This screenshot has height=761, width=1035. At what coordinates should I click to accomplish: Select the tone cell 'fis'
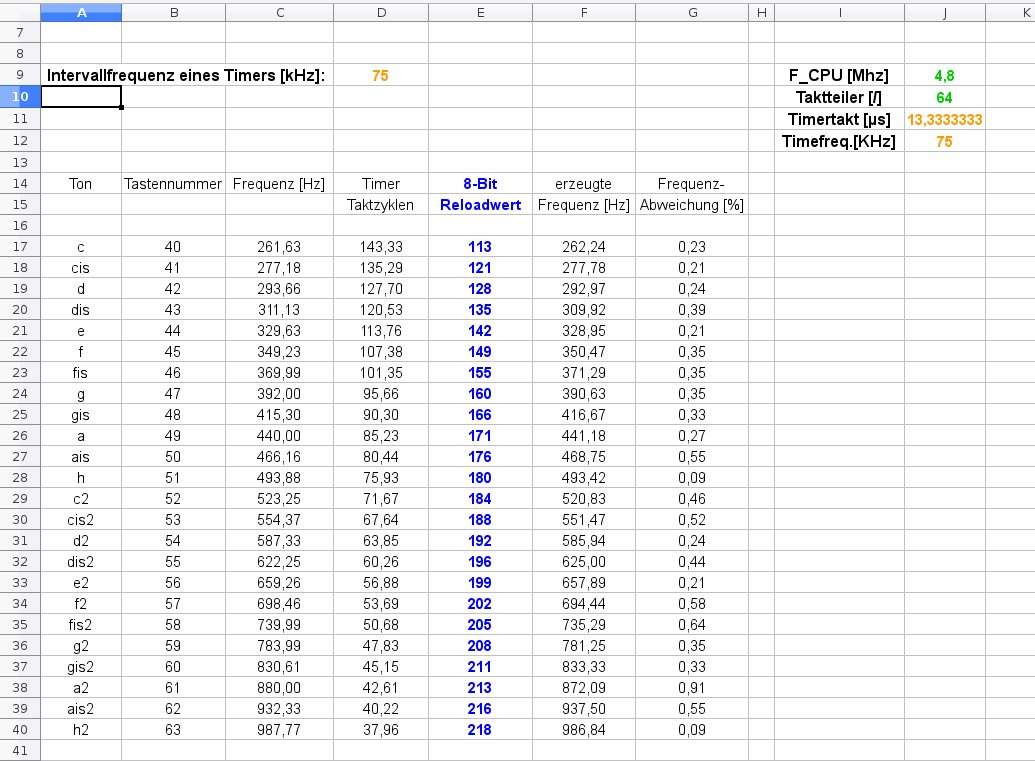pos(80,373)
